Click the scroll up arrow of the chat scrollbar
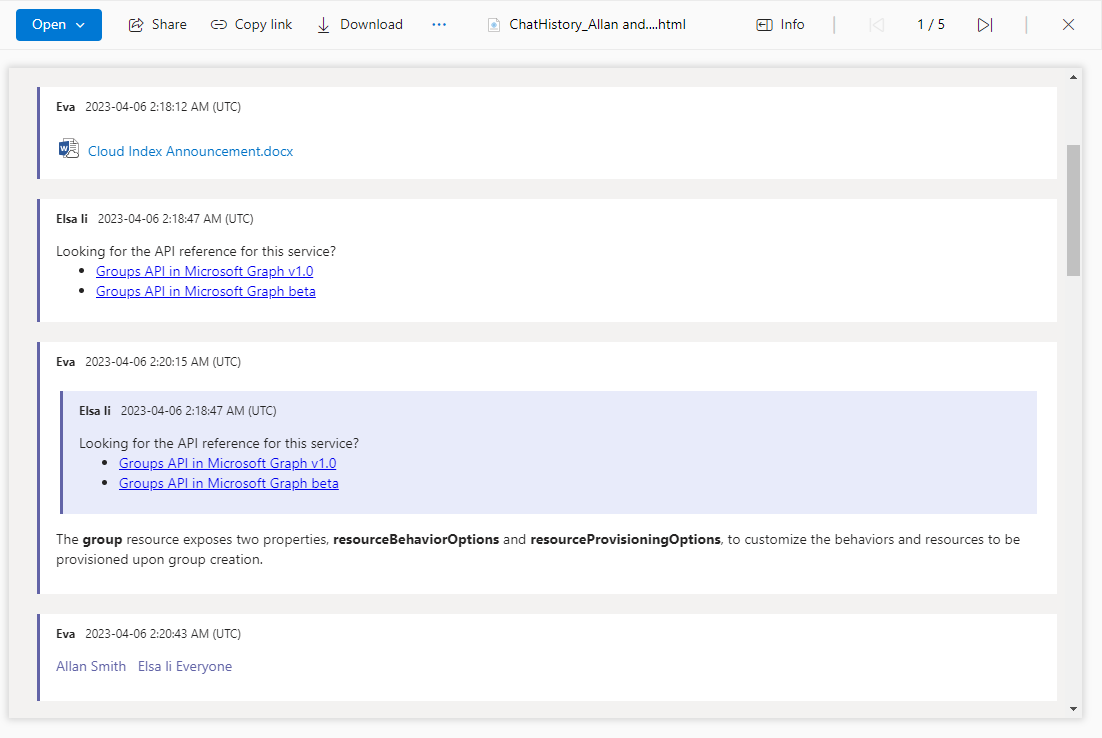This screenshot has width=1102, height=738. tap(1073, 77)
